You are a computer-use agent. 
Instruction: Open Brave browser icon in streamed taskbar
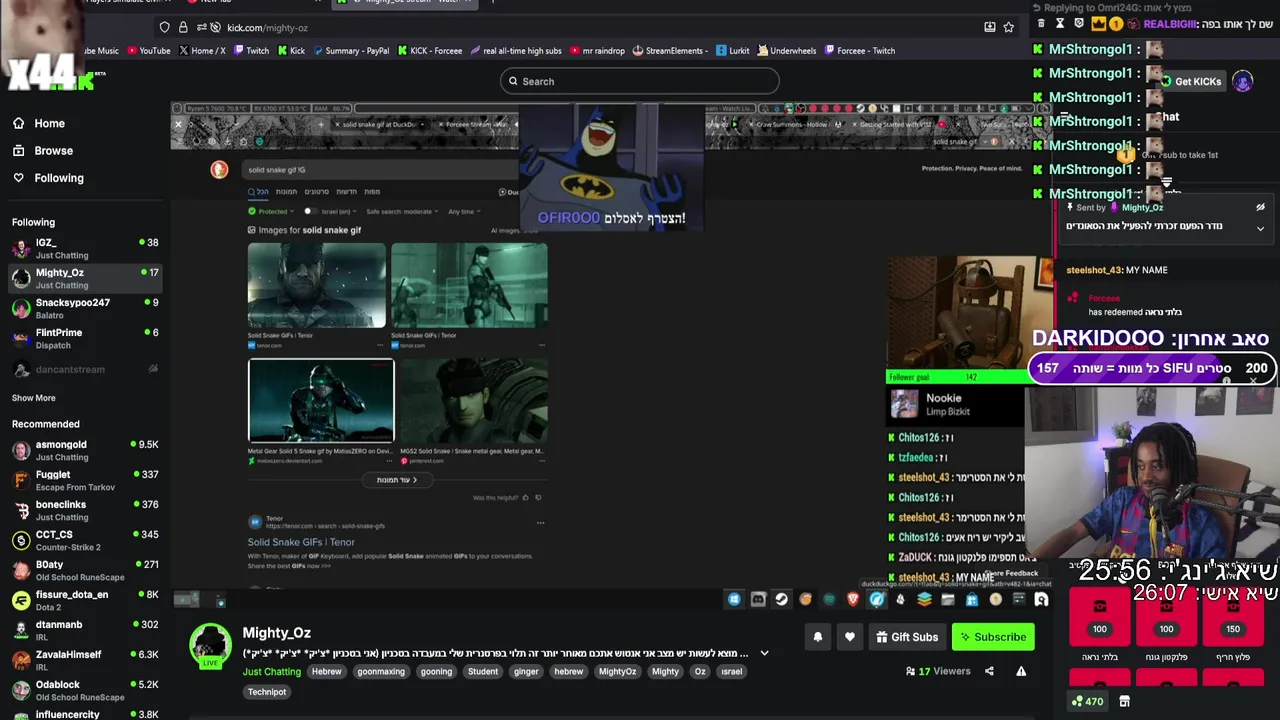pos(853,599)
